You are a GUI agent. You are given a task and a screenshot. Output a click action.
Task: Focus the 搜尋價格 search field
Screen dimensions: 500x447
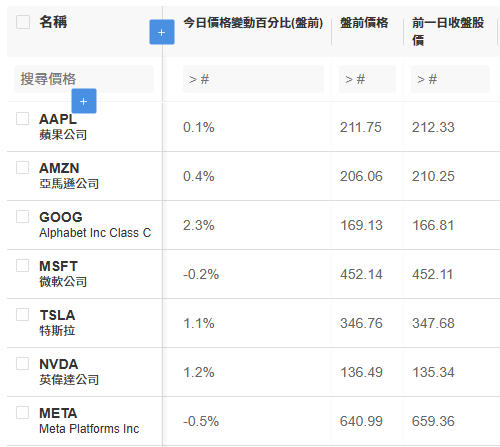(x=84, y=79)
